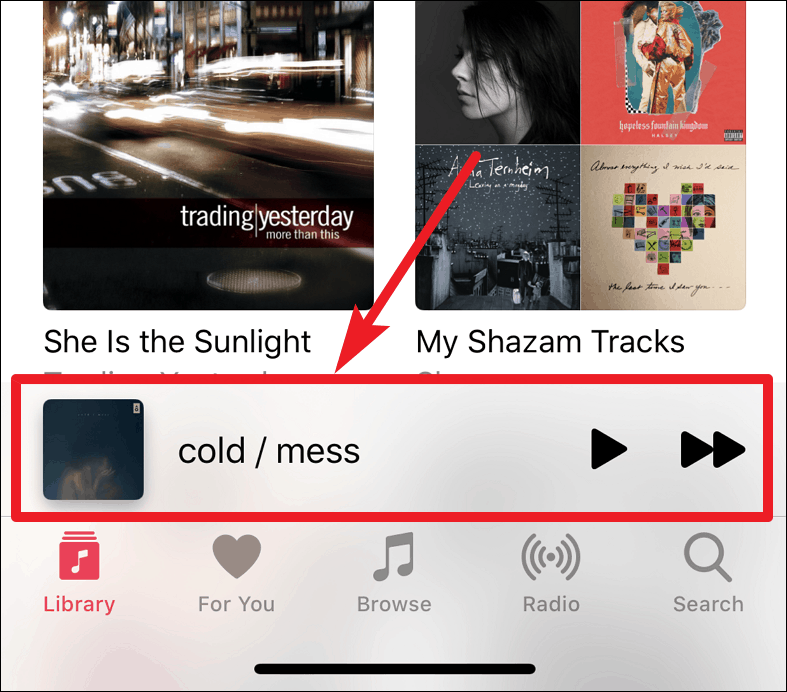Tap the Search magnifying glass icon

tap(708, 557)
